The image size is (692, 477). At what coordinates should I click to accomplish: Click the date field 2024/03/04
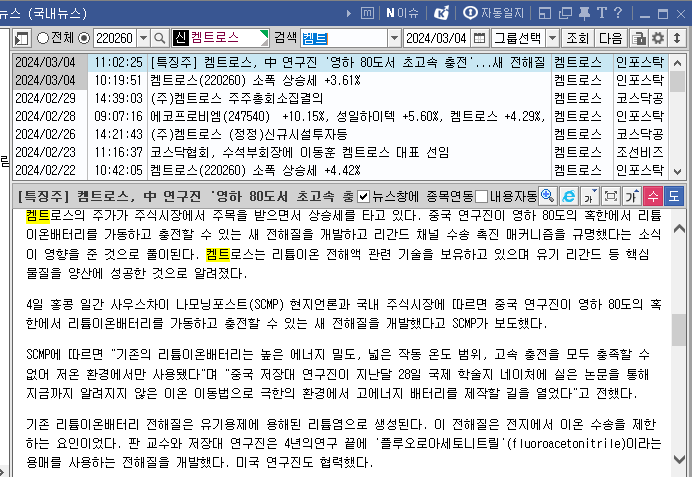point(436,38)
